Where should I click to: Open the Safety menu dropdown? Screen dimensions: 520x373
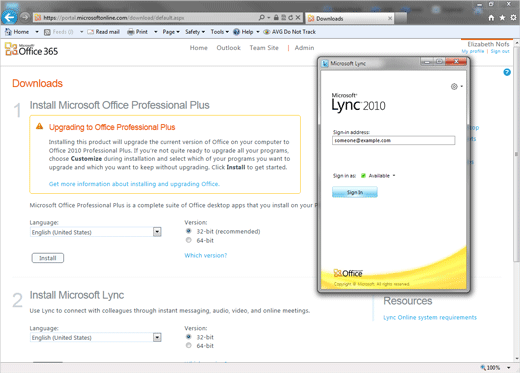(x=195, y=32)
